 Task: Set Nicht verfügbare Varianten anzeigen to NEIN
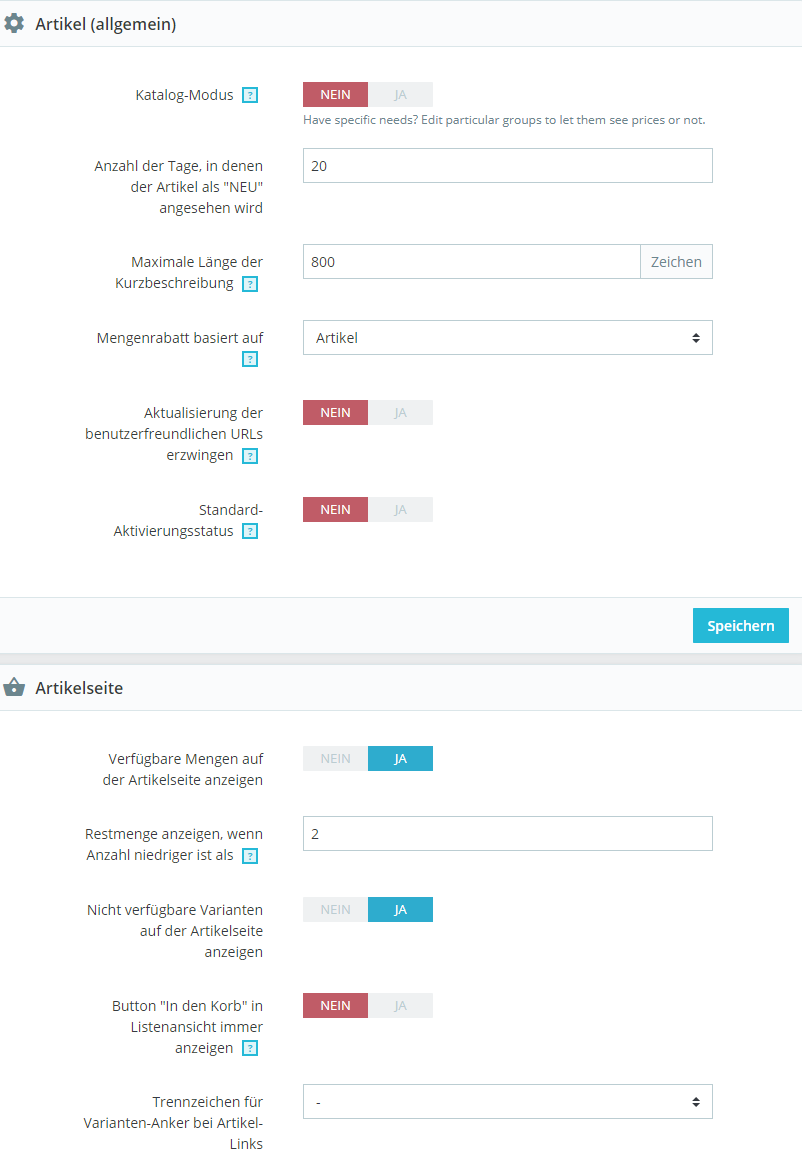click(335, 910)
